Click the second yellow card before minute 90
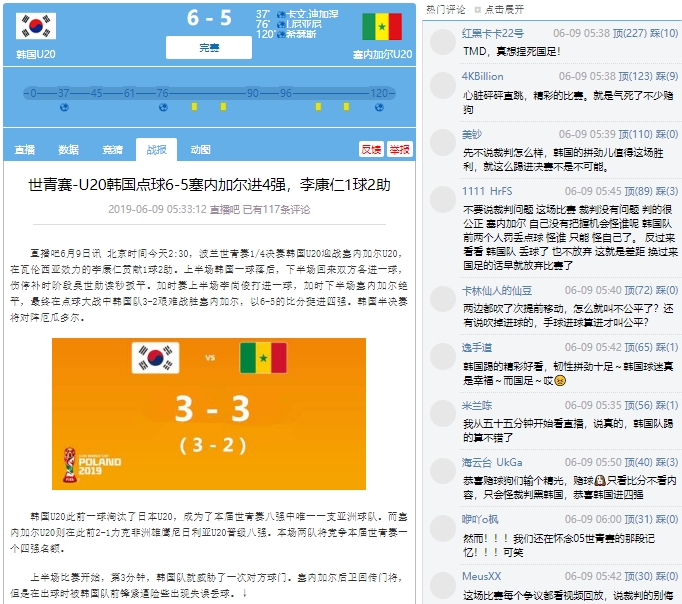The width and height of the screenshot is (682, 604). [x=223, y=107]
